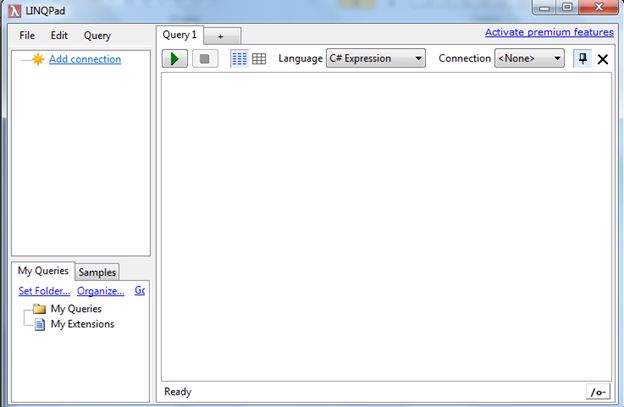
Task: Minimize the LINQPad window
Action: click(x=544, y=8)
